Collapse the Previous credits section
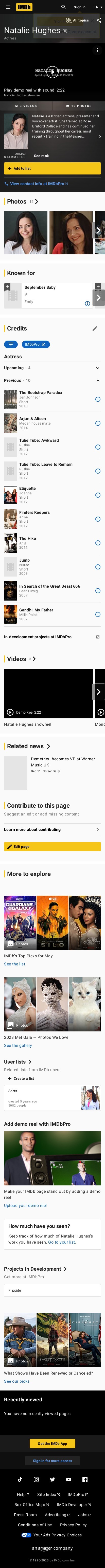The image size is (105, 1568). [52, 381]
